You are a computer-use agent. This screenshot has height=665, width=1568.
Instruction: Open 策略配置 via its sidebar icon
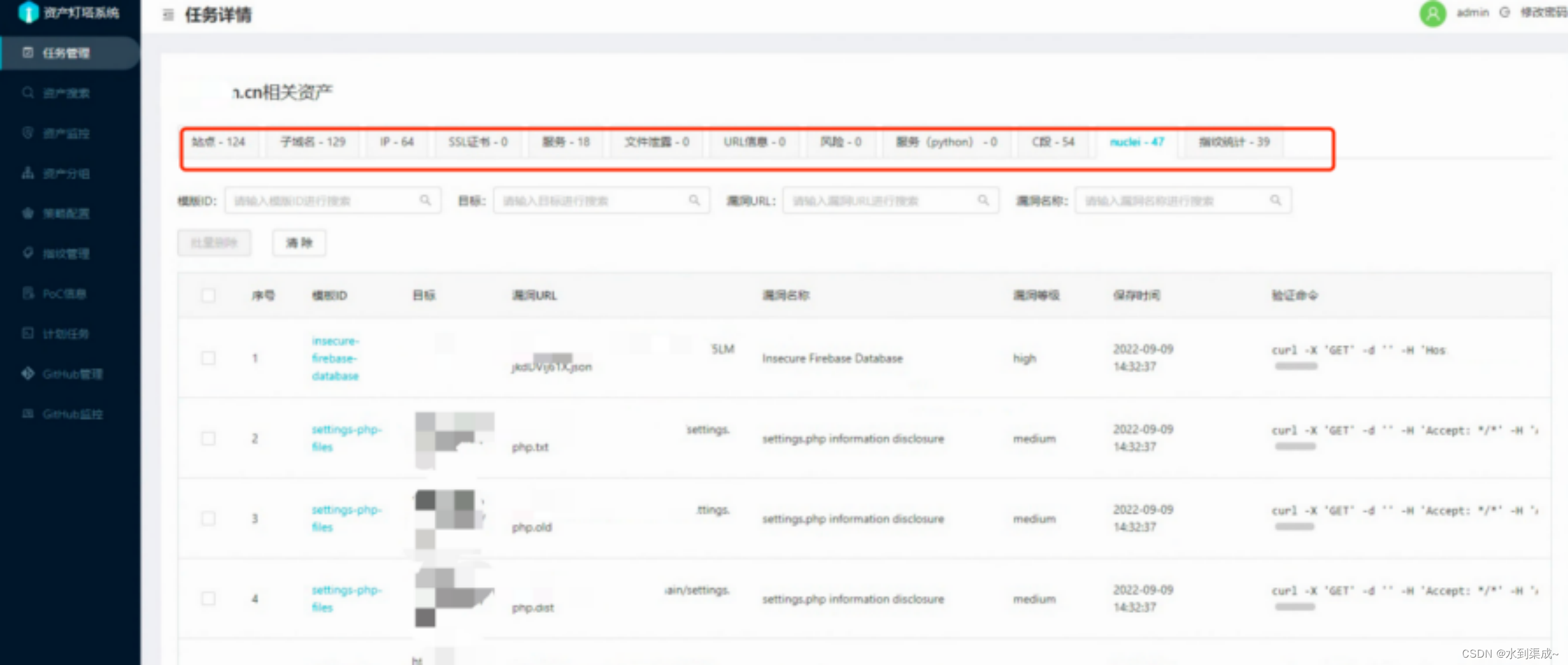coord(28,213)
